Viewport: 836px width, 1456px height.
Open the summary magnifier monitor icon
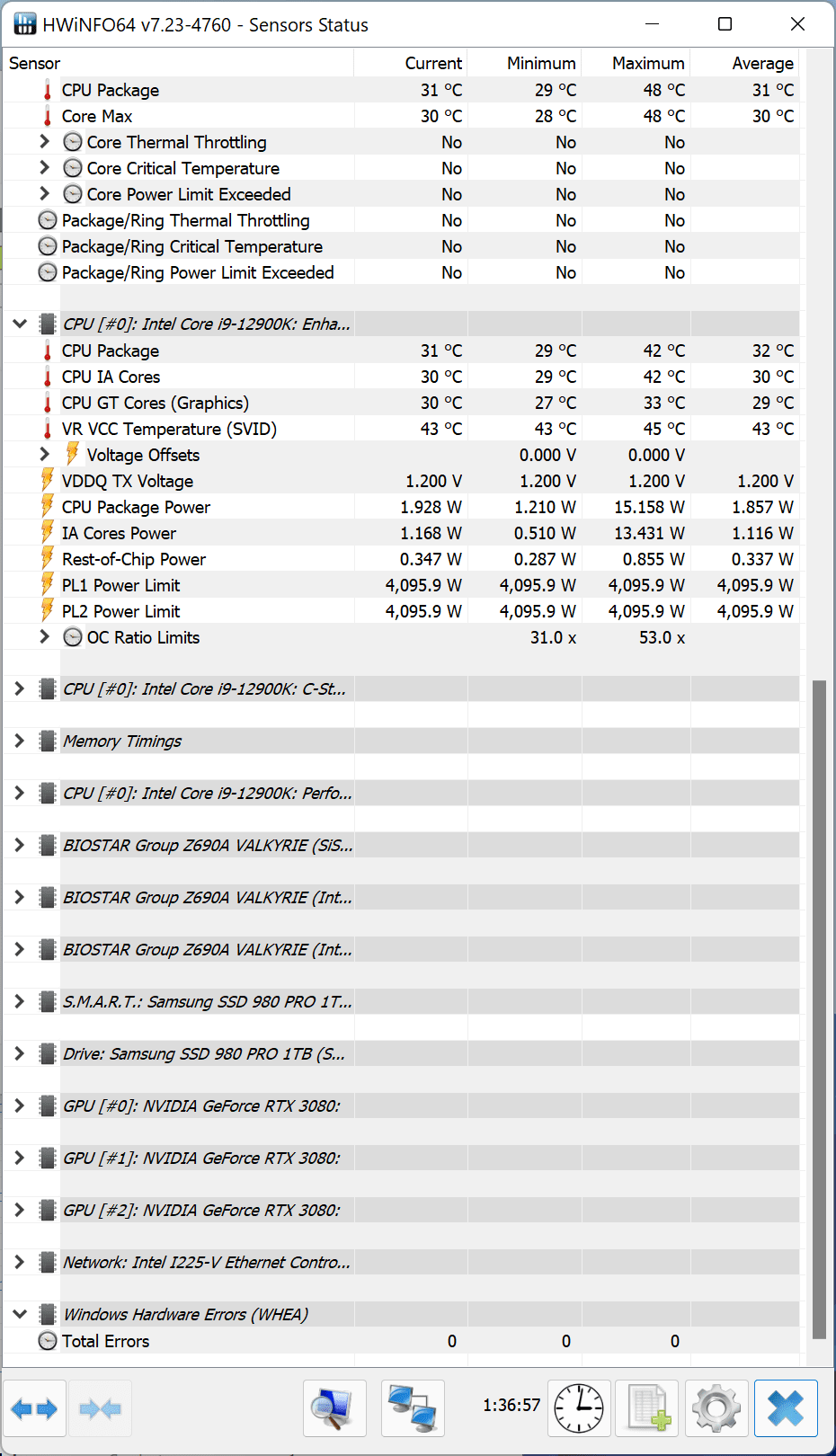334,1408
